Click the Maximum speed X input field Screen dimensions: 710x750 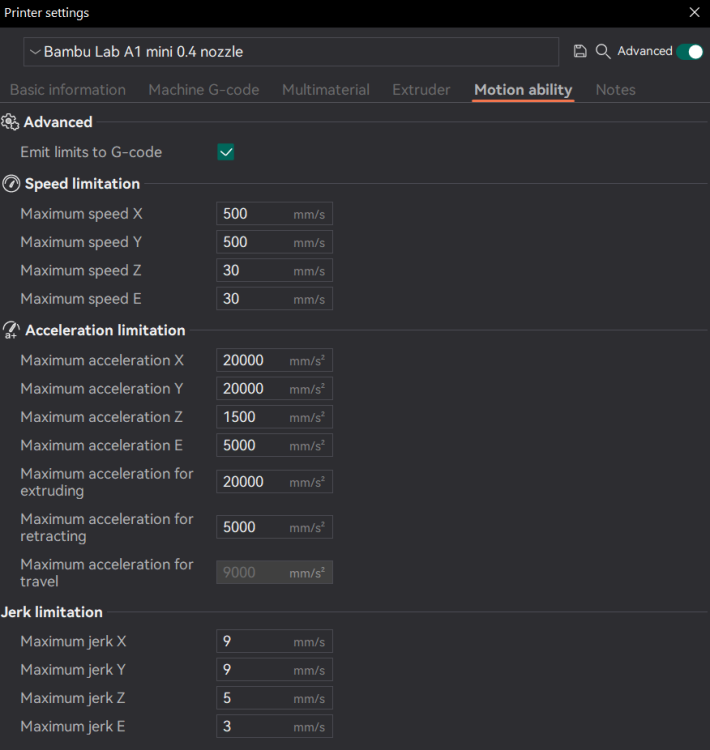[254, 214]
